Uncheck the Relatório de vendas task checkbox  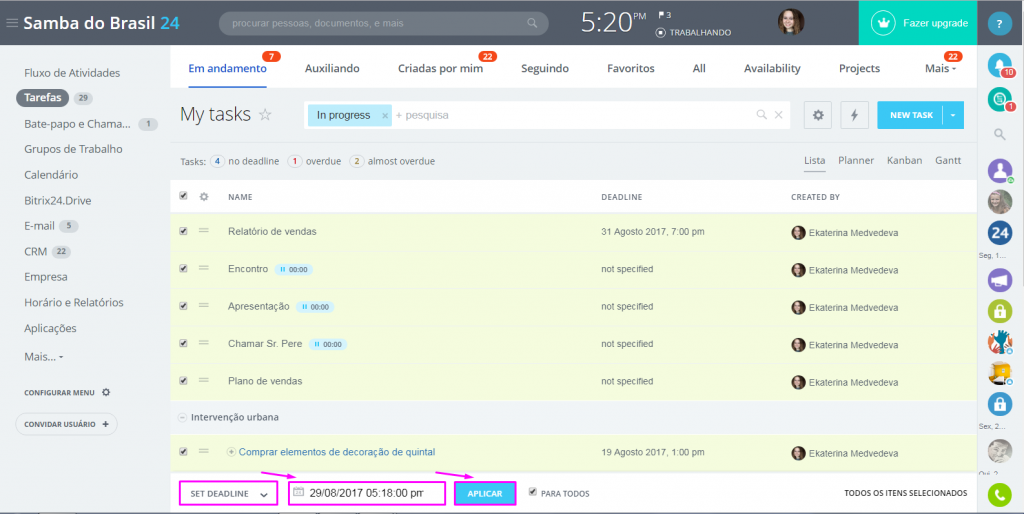coord(183,231)
